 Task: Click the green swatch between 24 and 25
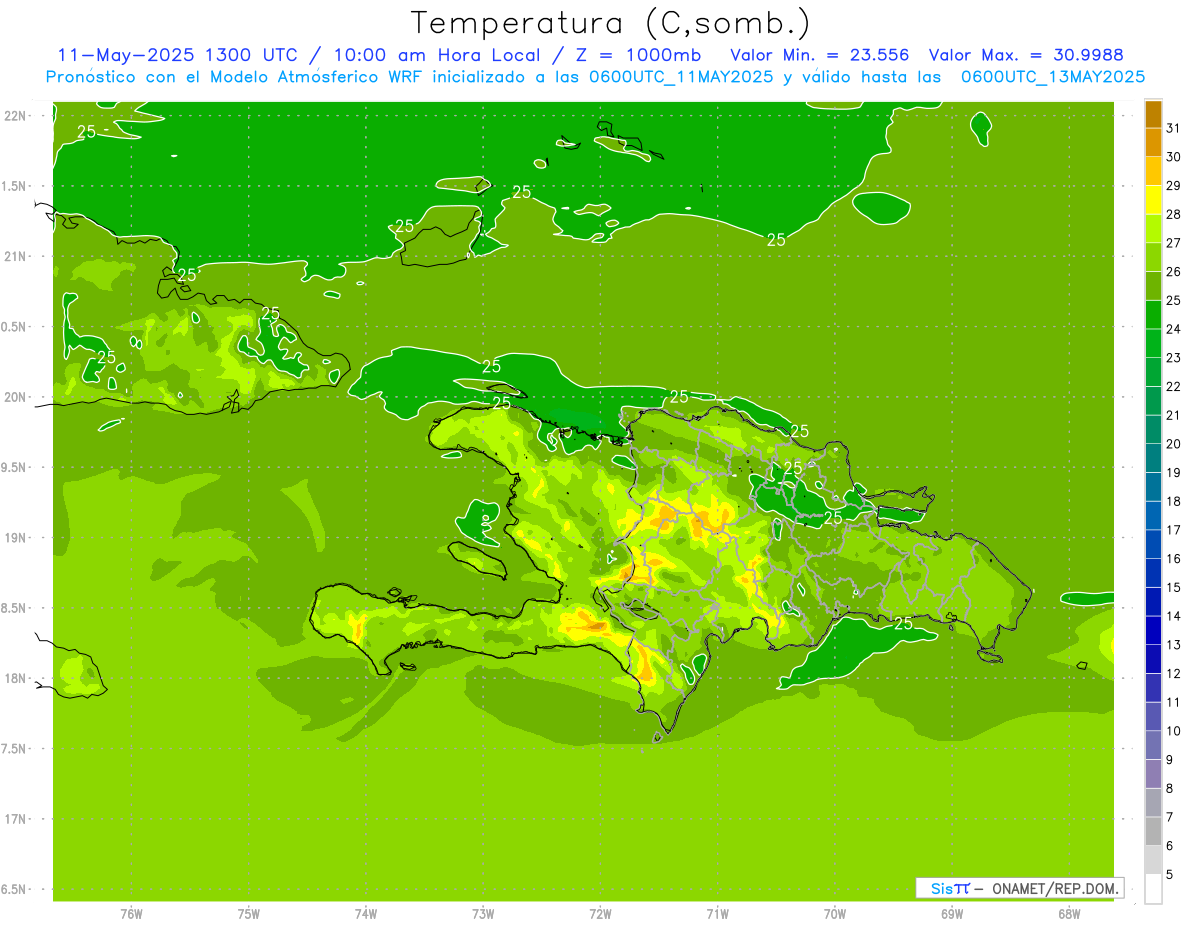(1153, 315)
